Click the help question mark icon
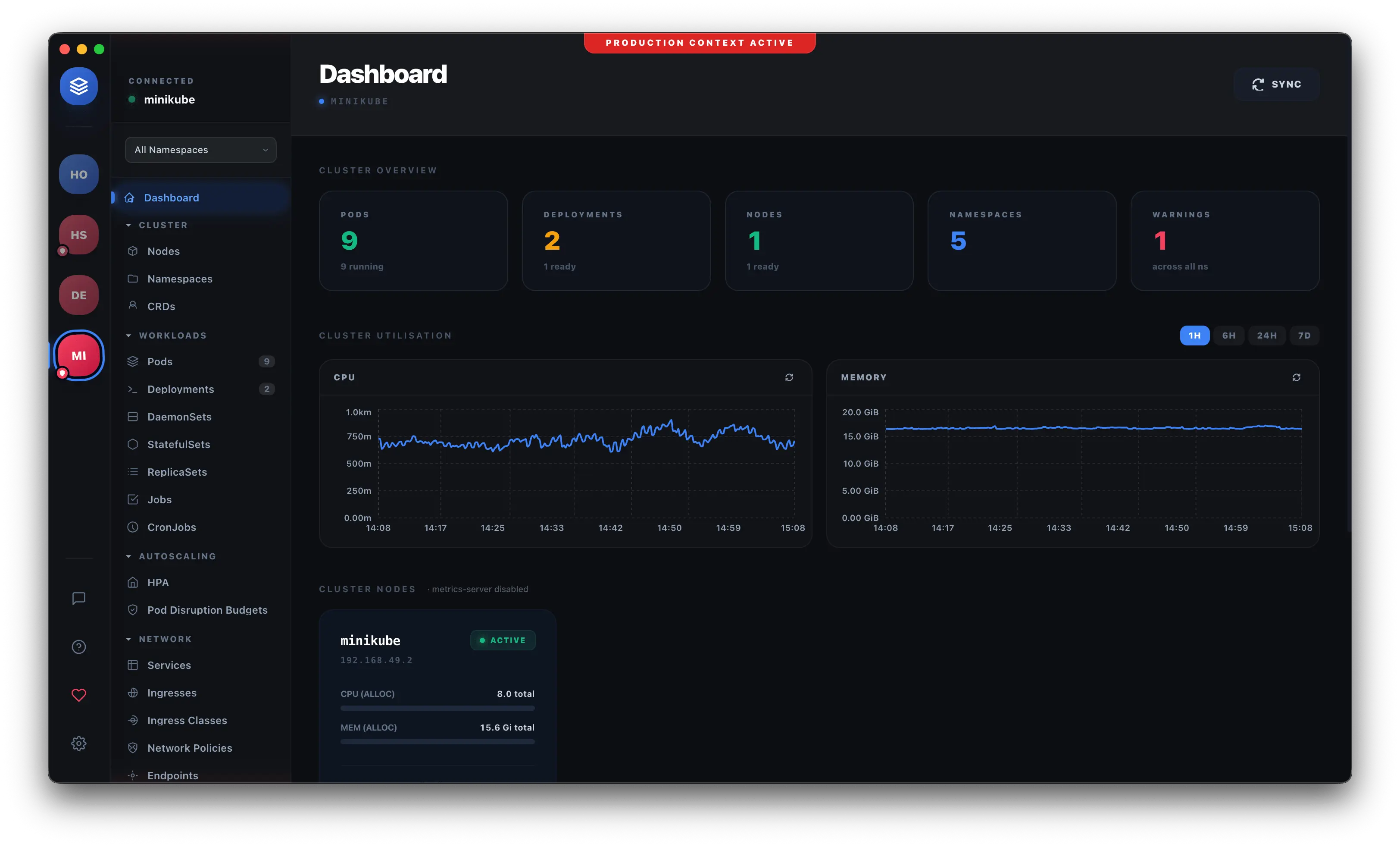 coord(78,647)
